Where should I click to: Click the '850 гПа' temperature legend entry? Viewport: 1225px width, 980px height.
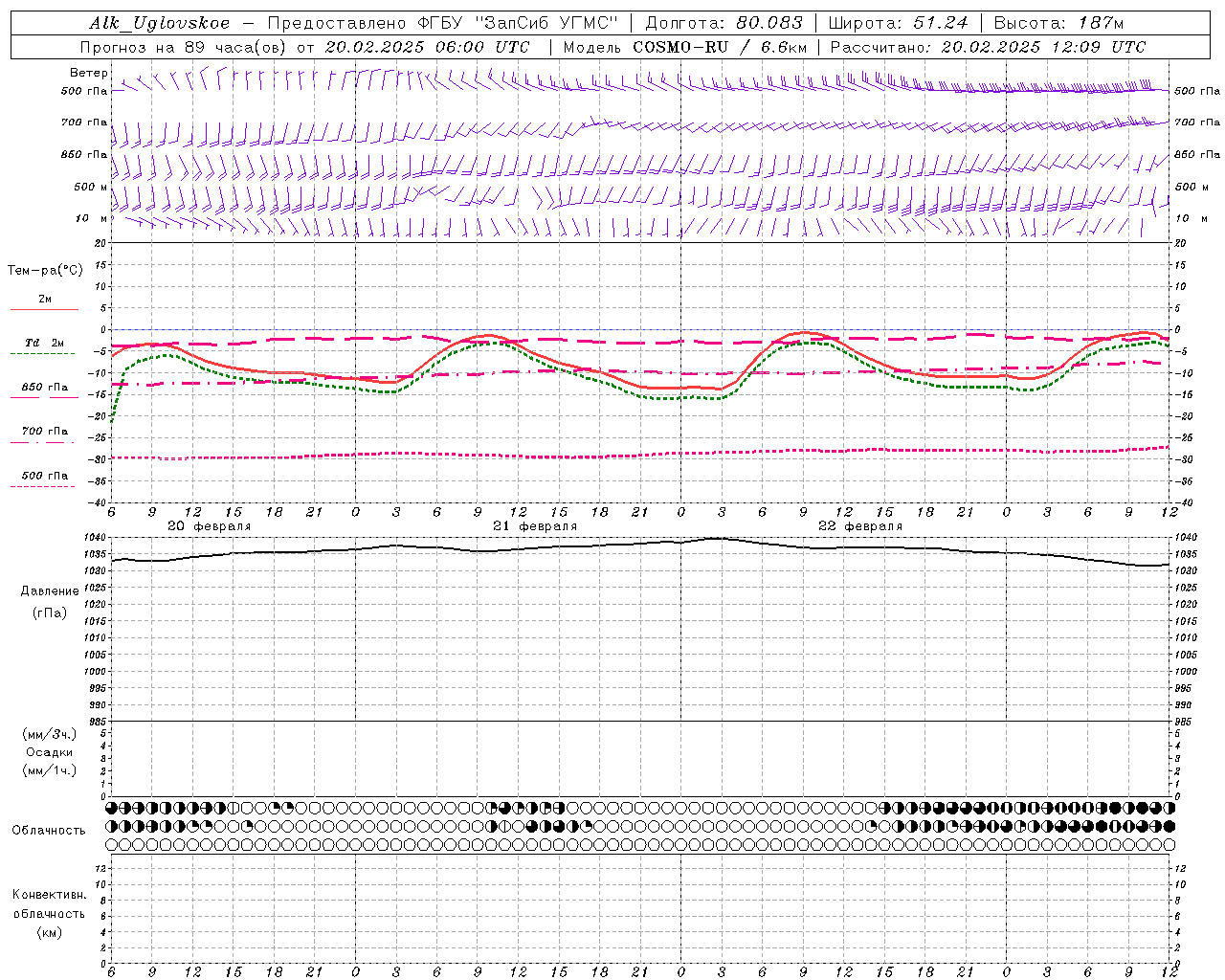[45, 388]
